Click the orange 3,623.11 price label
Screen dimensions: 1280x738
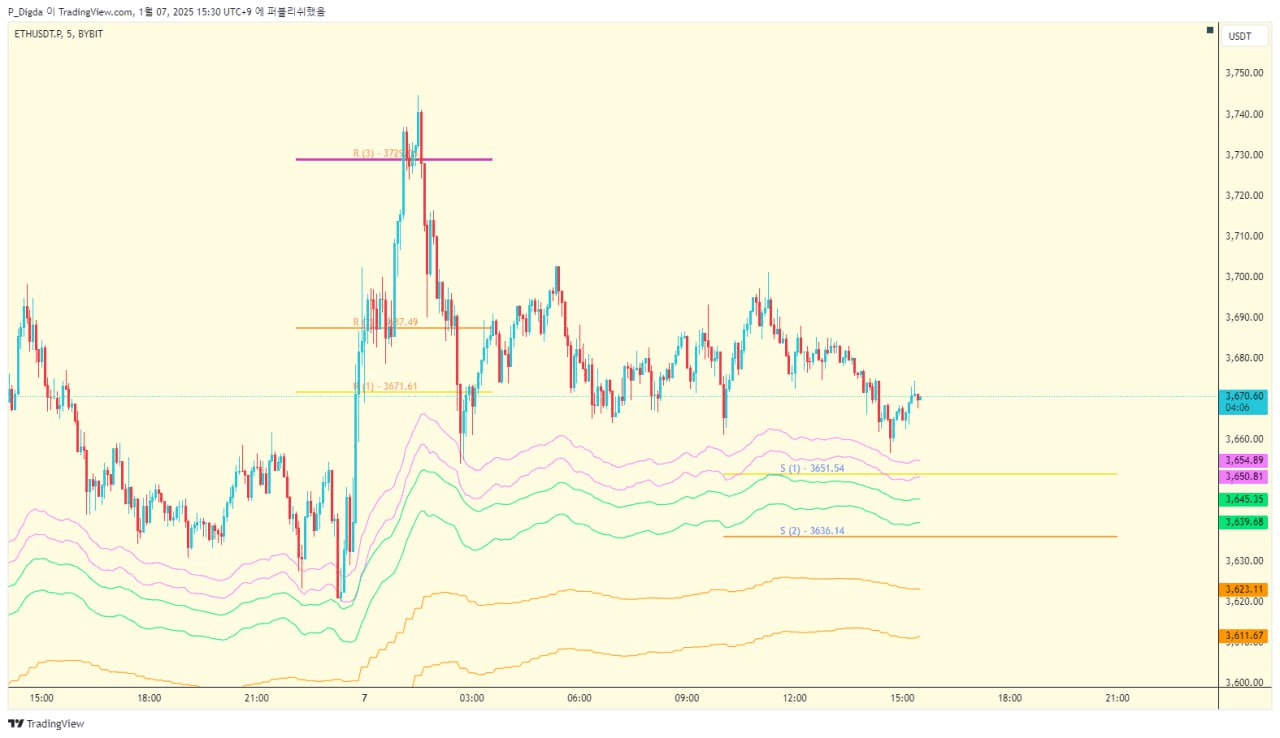pos(1243,590)
